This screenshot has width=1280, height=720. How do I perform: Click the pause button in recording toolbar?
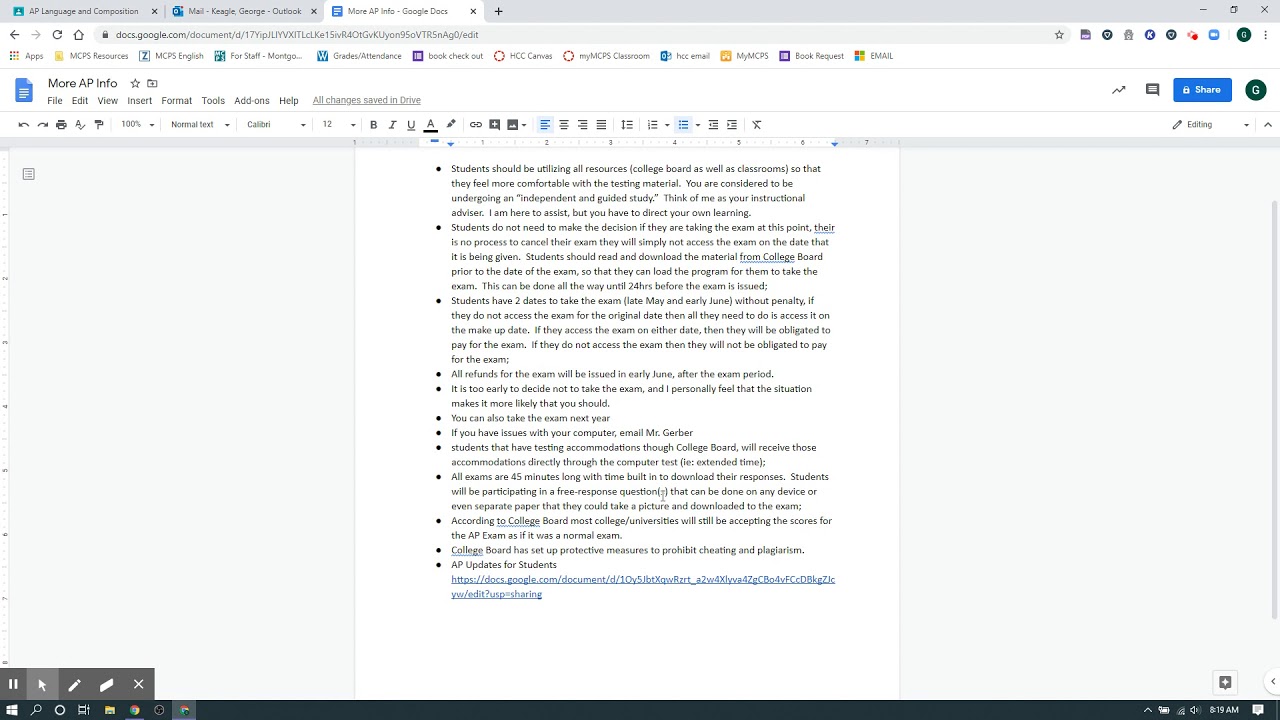(x=13, y=684)
